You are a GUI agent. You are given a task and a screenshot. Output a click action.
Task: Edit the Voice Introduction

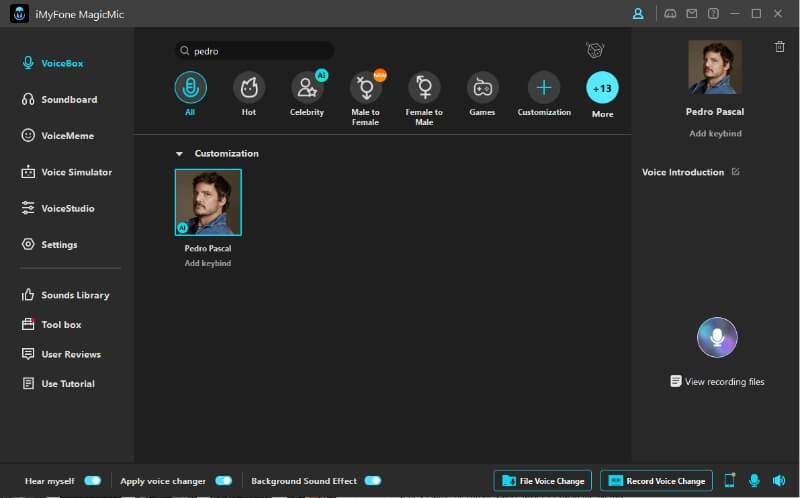pyautogui.click(x=736, y=171)
